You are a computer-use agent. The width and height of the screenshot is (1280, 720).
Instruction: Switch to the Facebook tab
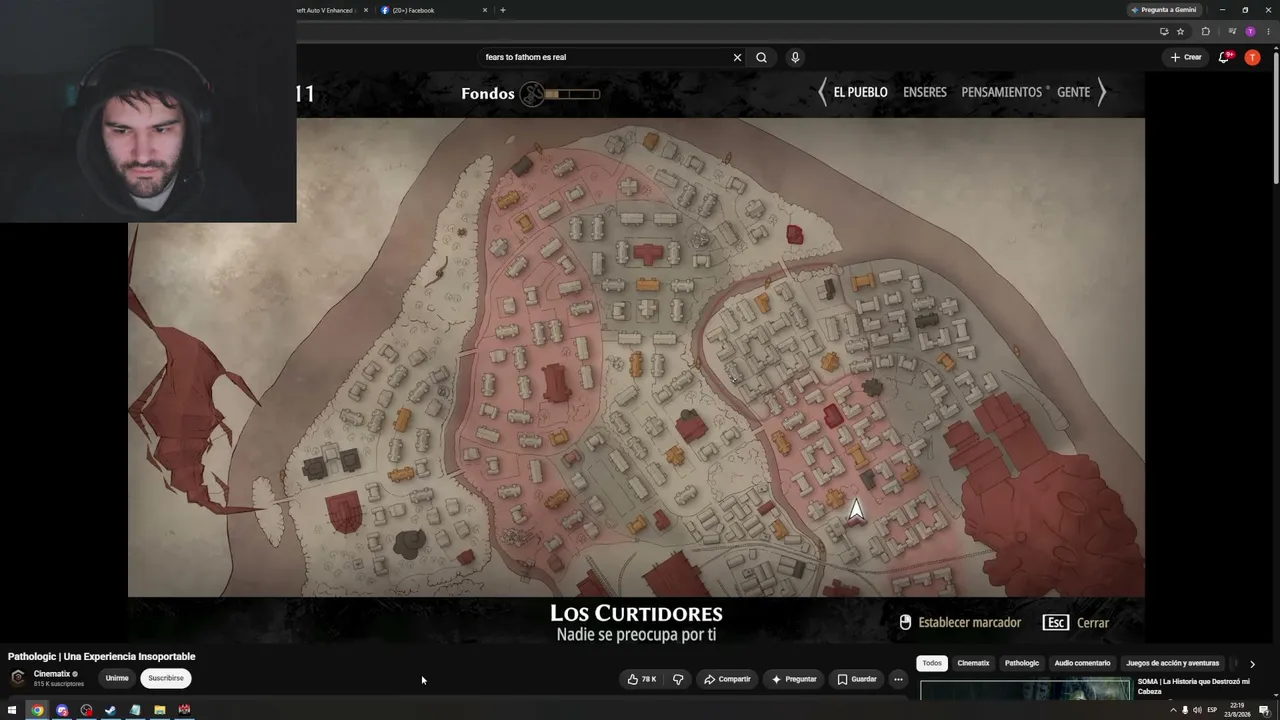(x=432, y=10)
